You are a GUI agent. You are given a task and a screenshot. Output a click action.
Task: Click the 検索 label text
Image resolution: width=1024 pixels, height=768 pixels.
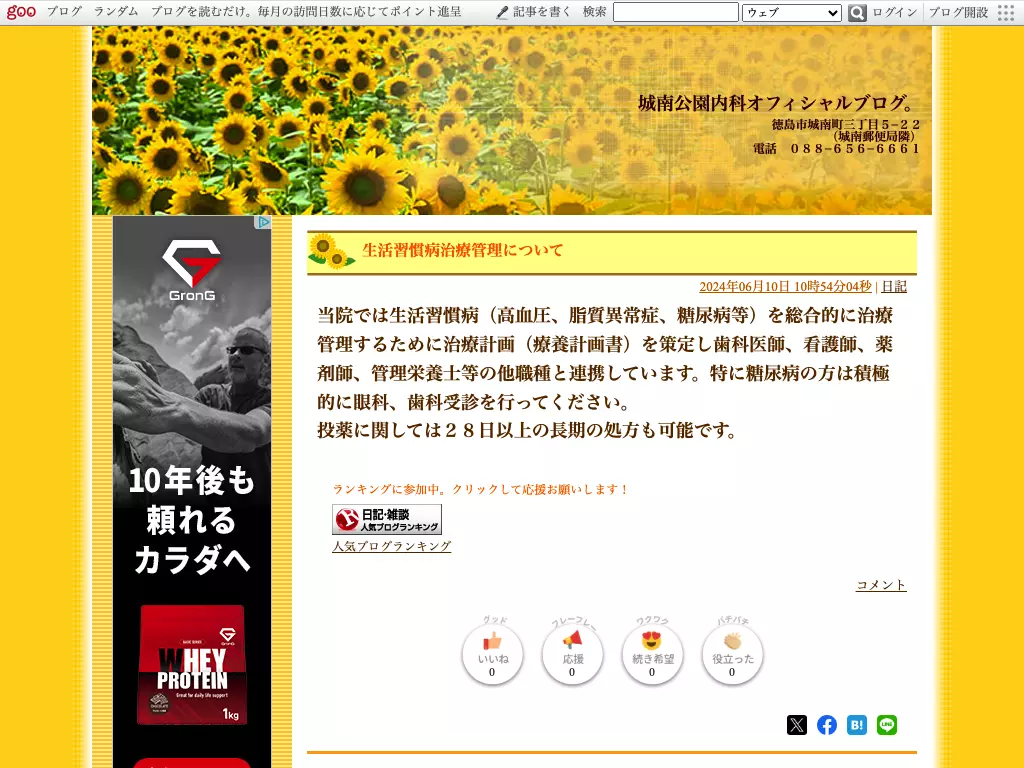(x=594, y=12)
